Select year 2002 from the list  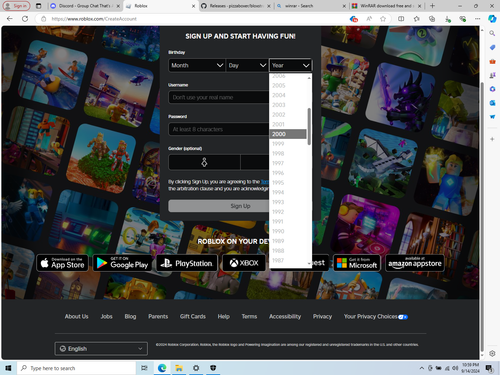coord(288,115)
